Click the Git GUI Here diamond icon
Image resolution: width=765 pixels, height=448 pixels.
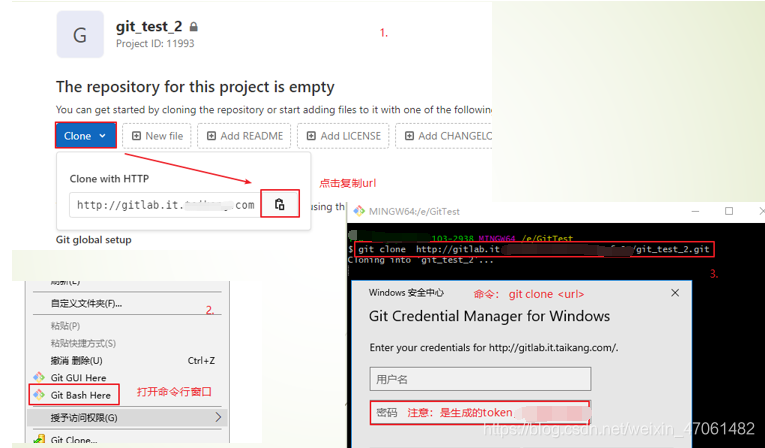(x=39, y=377)
